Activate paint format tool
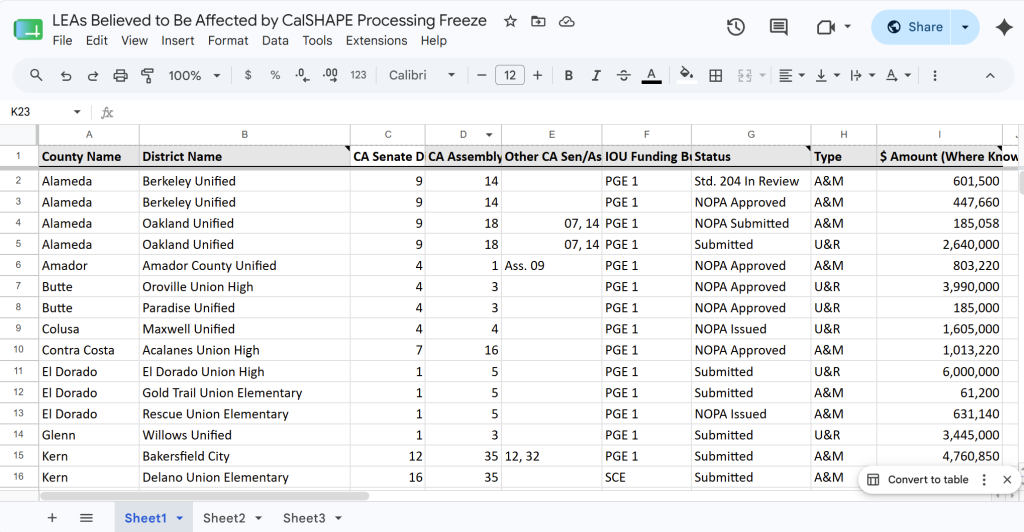 [x=148, y=76]
